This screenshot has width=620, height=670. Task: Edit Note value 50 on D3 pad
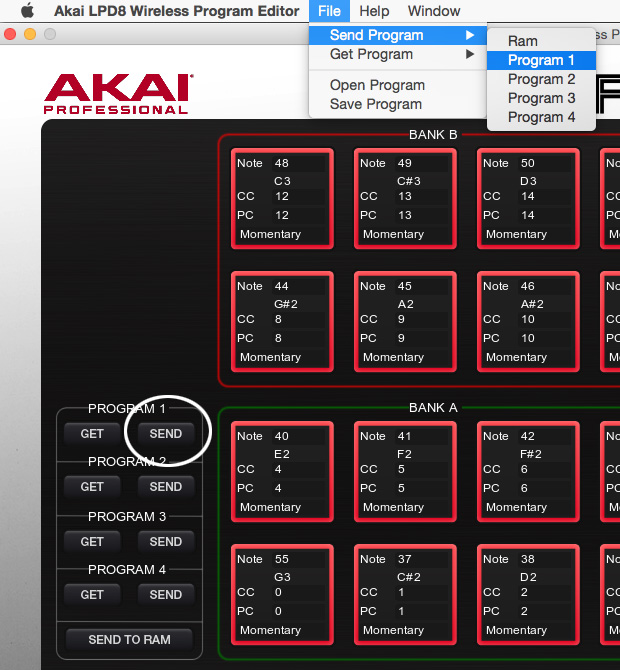[x=545, y=163]
